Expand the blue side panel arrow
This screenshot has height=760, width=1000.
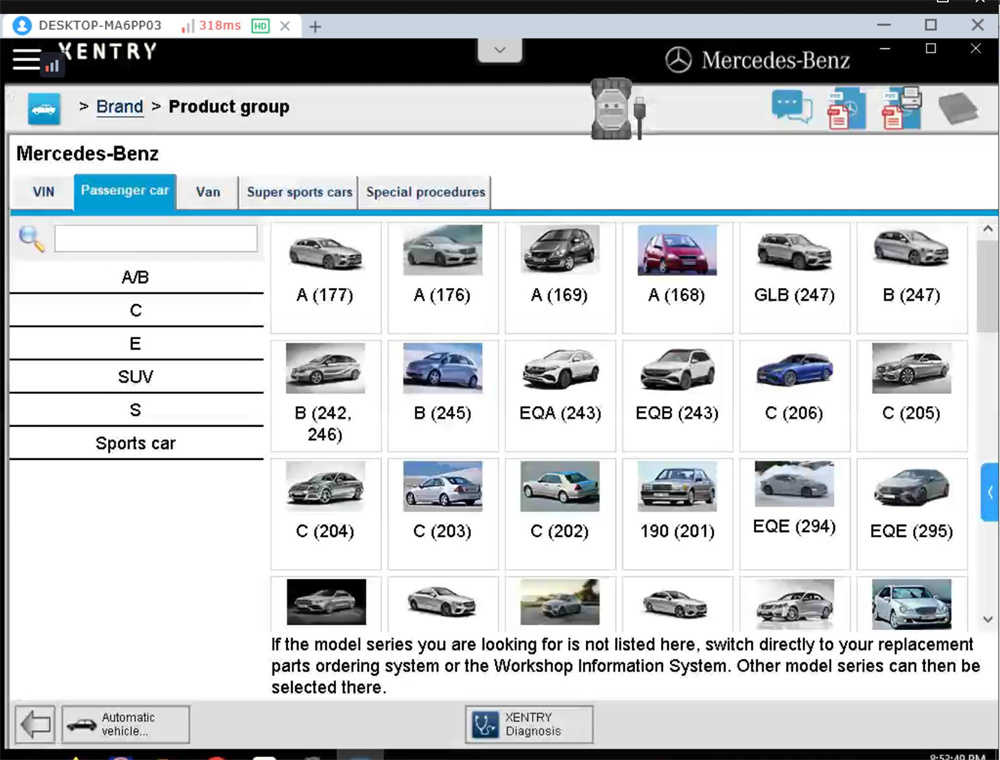coord(990,492)
